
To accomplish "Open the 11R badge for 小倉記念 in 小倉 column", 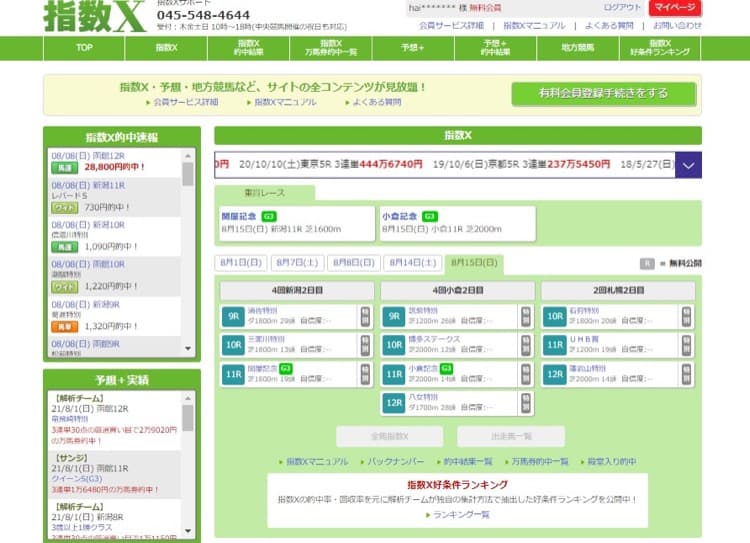I will pyautogui.click(x=394, y=374).
